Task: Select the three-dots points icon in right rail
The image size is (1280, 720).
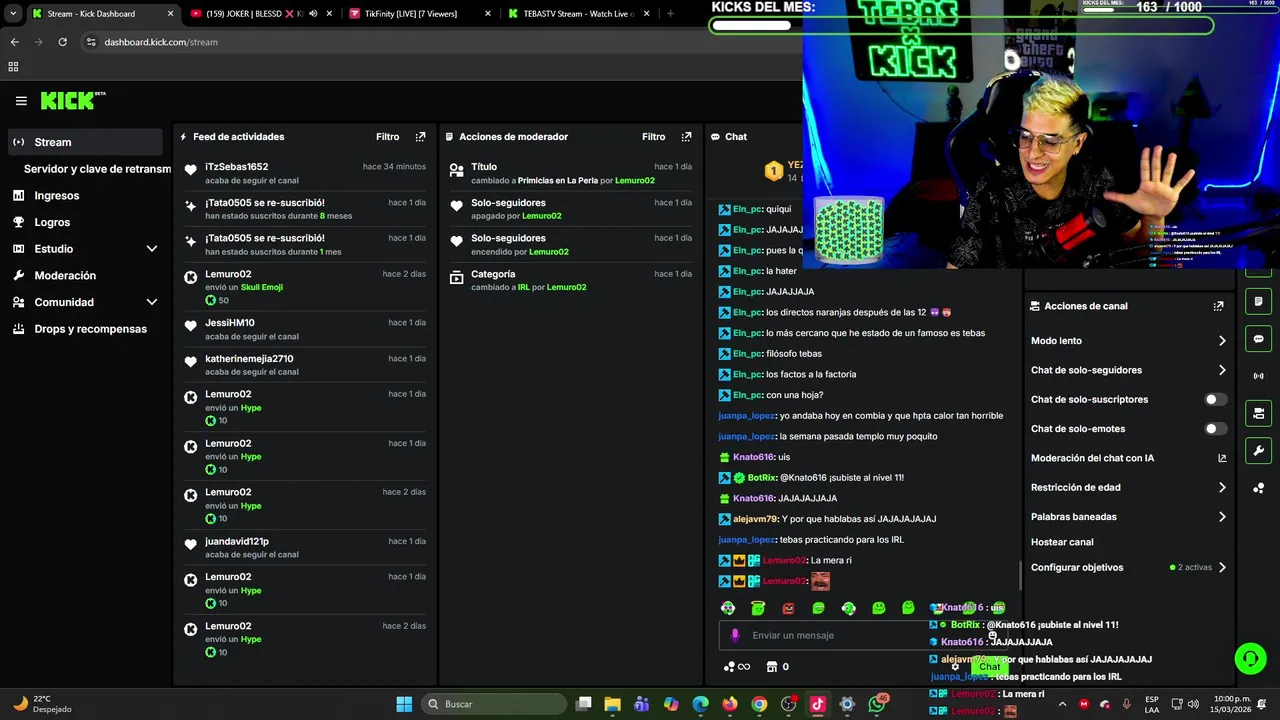Action: click(x=1258, y=487)
